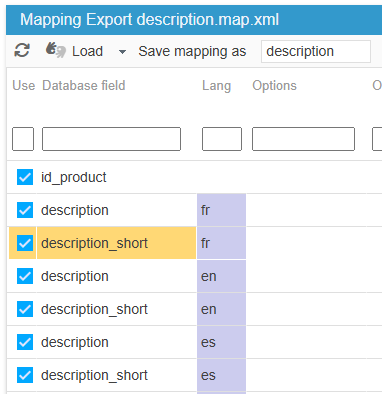The image size is (382, 394).
Task: Click the Lang filter input
Action: pyautogui.click(x=222, y=139)
